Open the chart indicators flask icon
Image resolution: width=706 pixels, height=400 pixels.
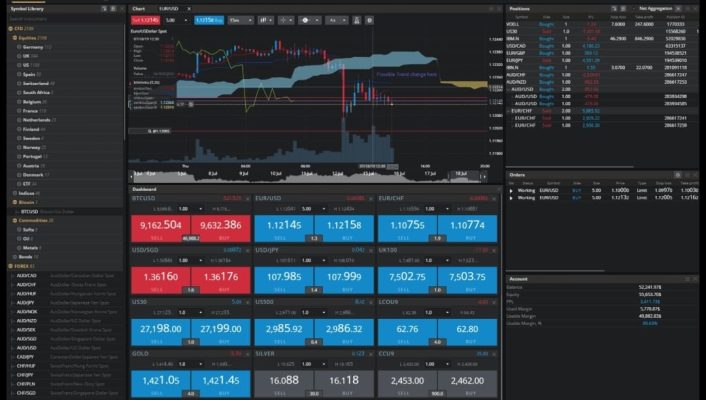click(x=357, y=20)
